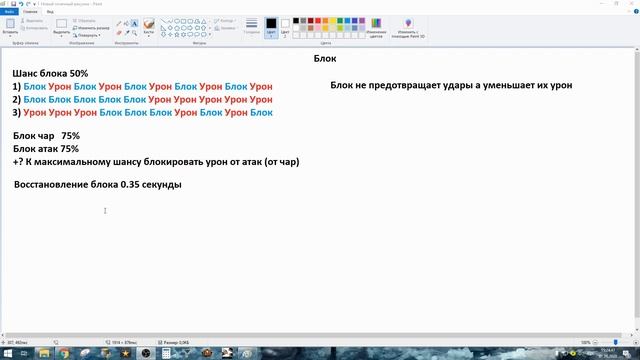Activate Color 1 (Цвет 1) selector
This screenshot has width=640, height=360.
[271, 27]
